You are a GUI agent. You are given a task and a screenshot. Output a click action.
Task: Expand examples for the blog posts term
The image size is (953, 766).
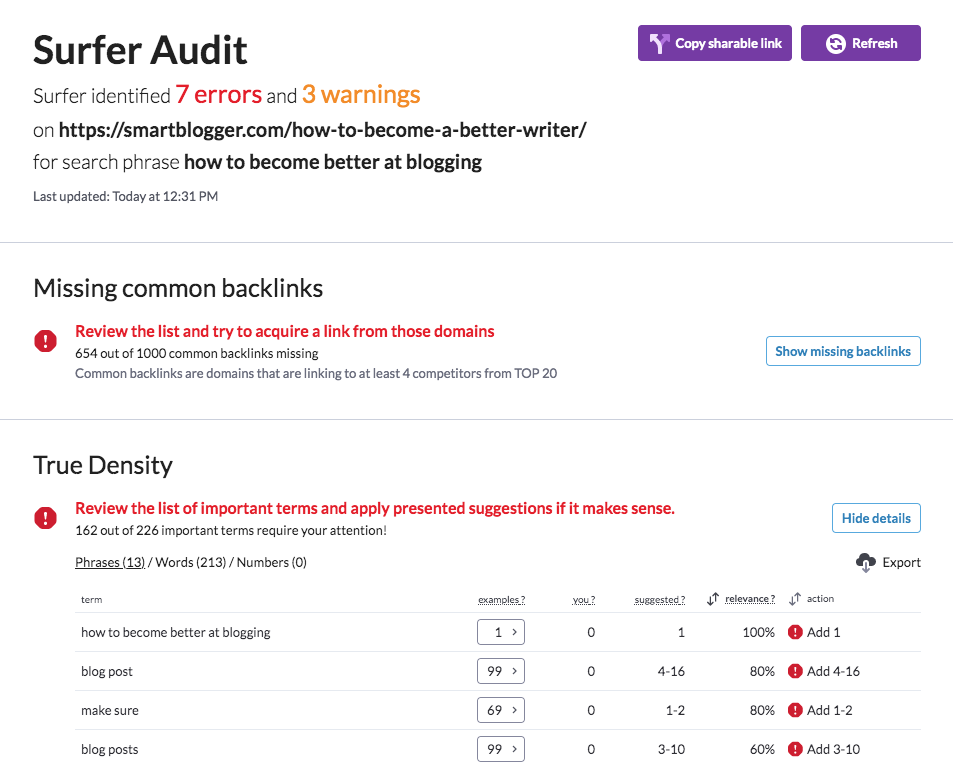(x=500, y=748)
